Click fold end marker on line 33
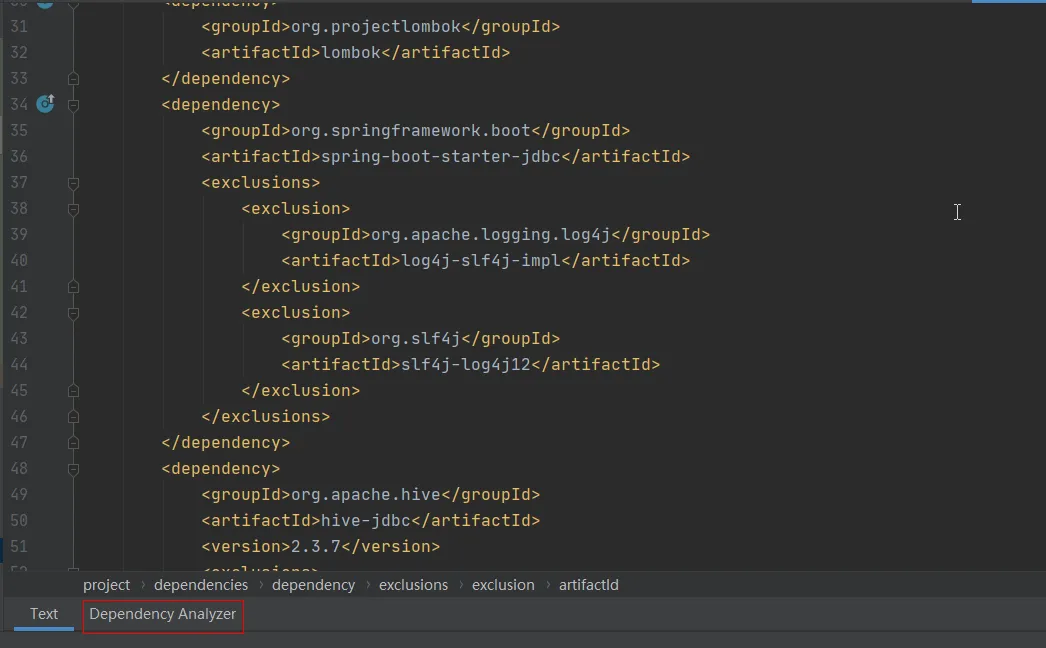Screen dimensions: 1046x648 click(73, 79)
